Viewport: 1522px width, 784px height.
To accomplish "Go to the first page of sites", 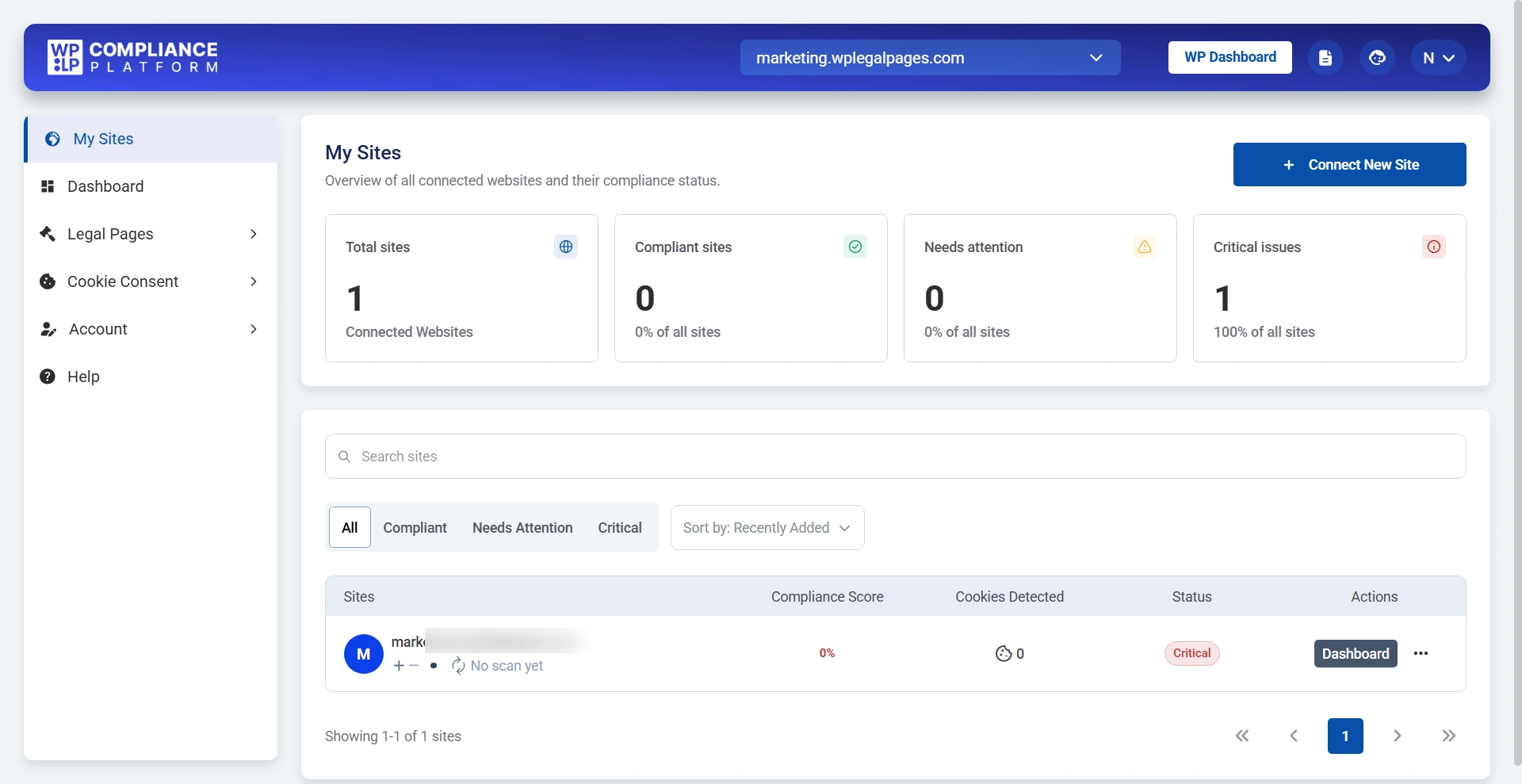I will click(1242, 736).
